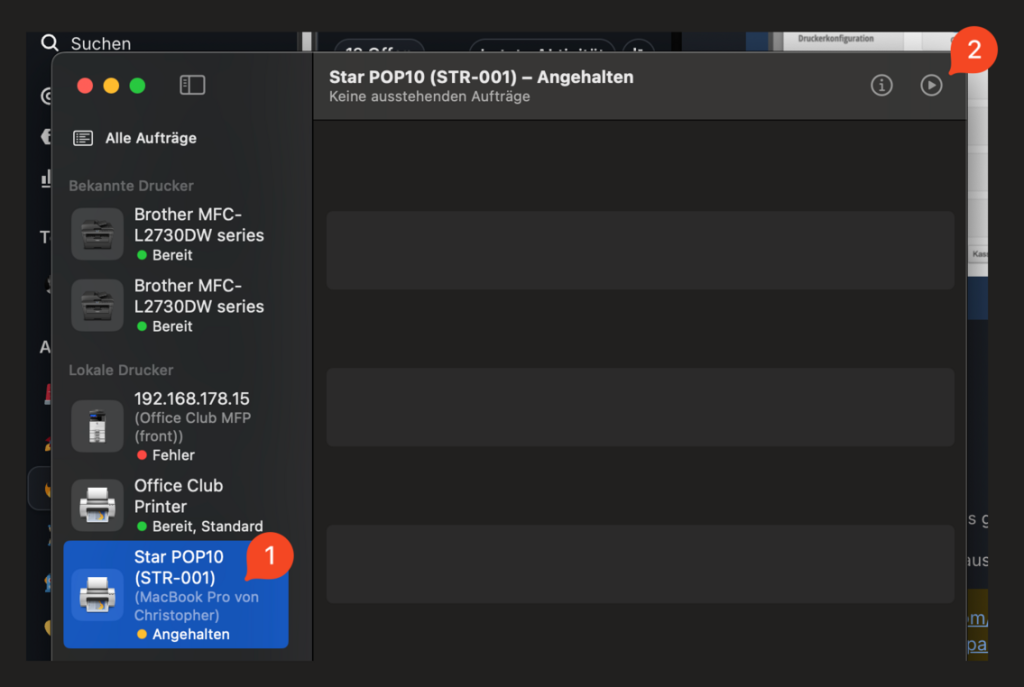Click the Suchen search field behind the window
1024x687 pixels.
100,43
